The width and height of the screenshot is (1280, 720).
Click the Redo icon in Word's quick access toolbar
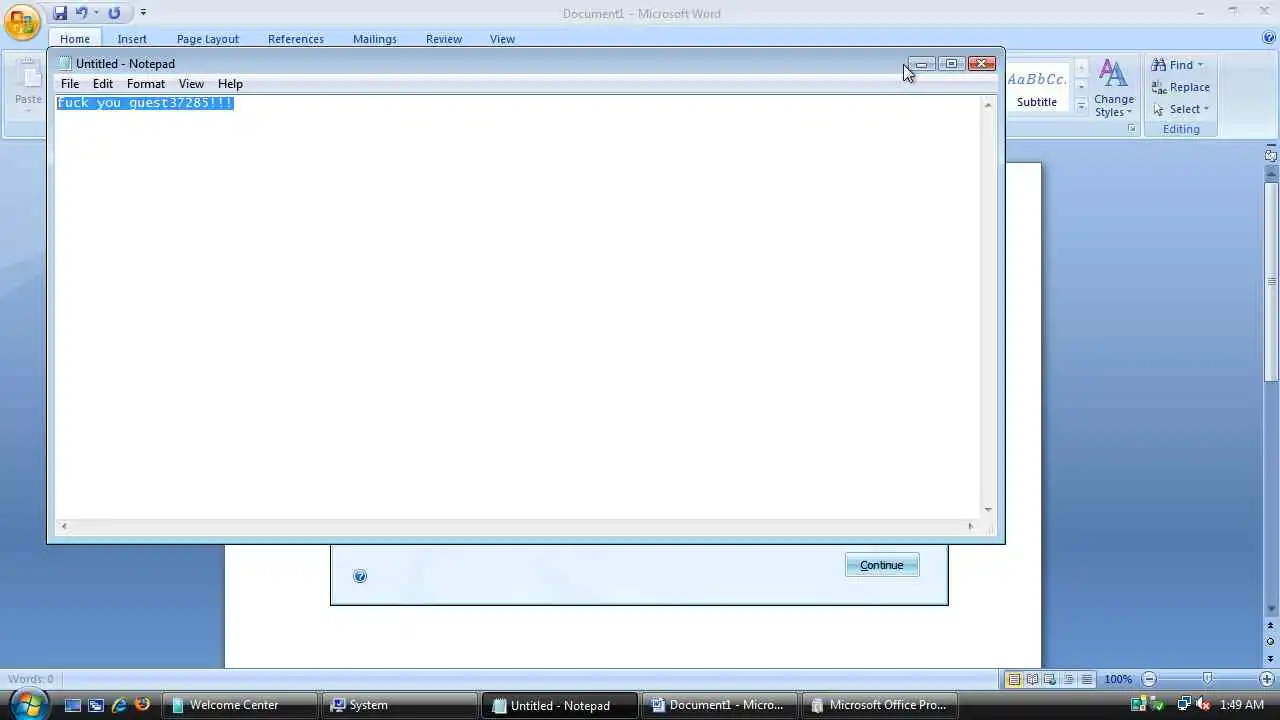(x=114, y=13)
